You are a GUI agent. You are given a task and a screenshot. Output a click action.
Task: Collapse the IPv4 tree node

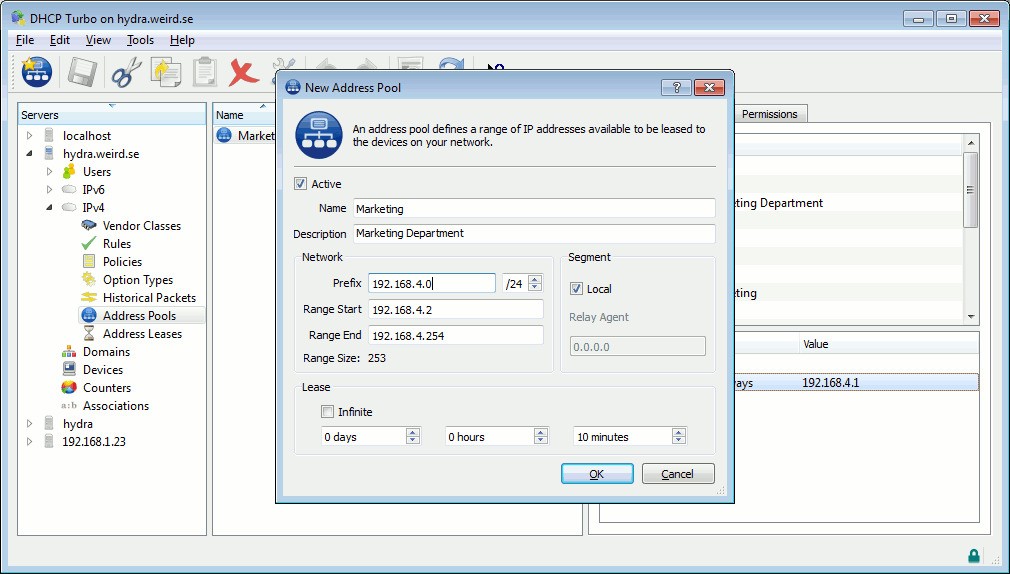[x=49, y=208]
